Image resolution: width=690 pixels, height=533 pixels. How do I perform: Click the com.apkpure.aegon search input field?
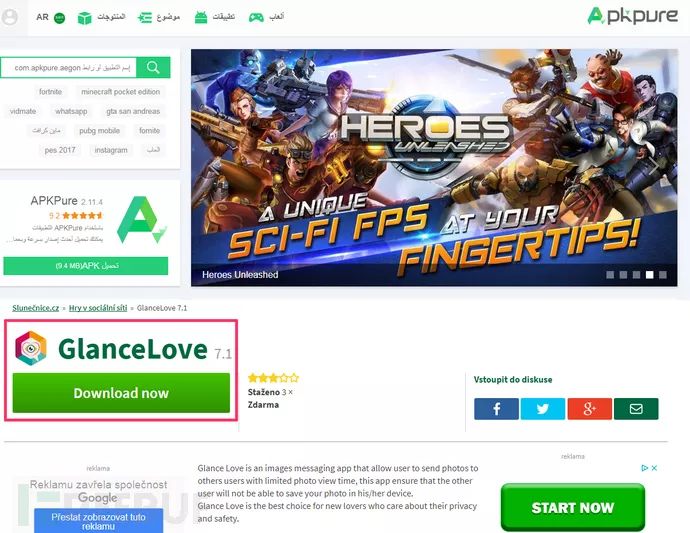click(69, 67)
